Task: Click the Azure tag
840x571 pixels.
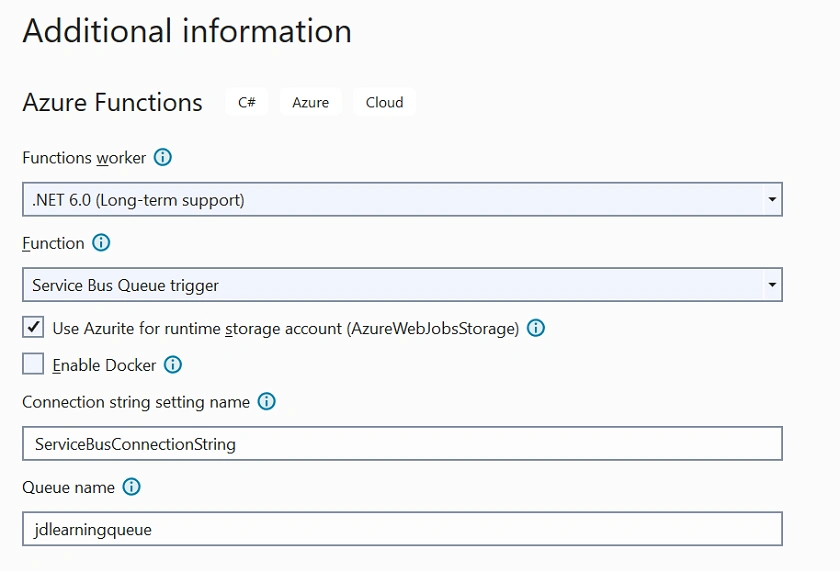Action: [x=310, y=102]
